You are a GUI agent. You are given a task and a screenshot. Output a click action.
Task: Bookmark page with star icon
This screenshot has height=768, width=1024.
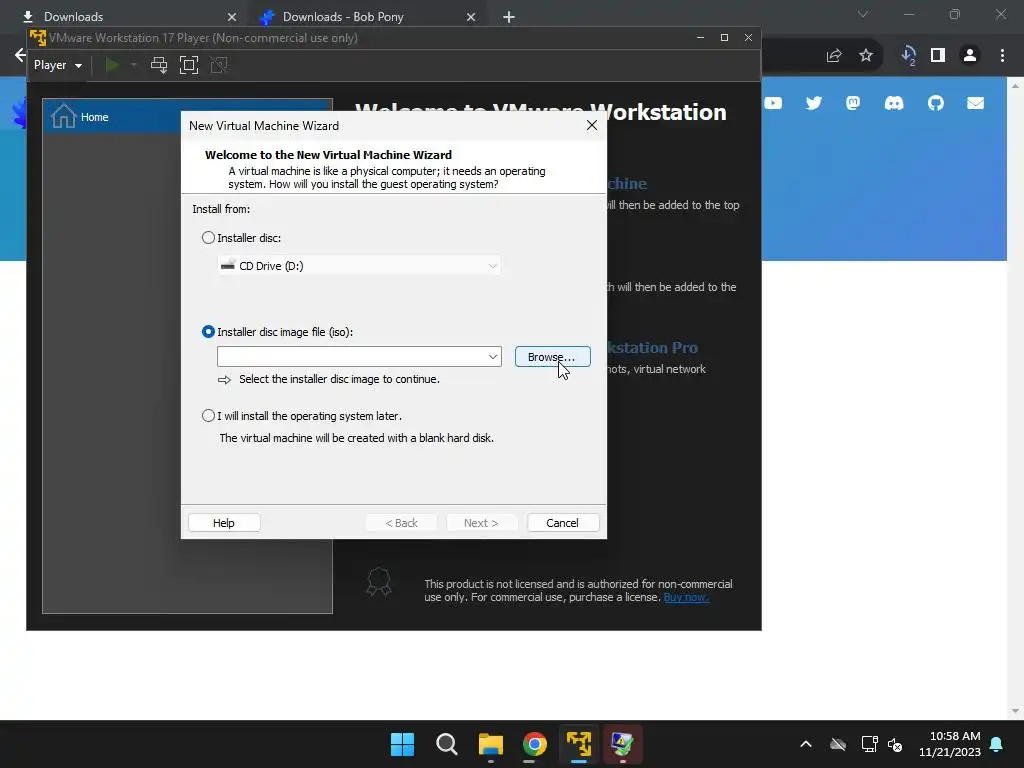866,56
